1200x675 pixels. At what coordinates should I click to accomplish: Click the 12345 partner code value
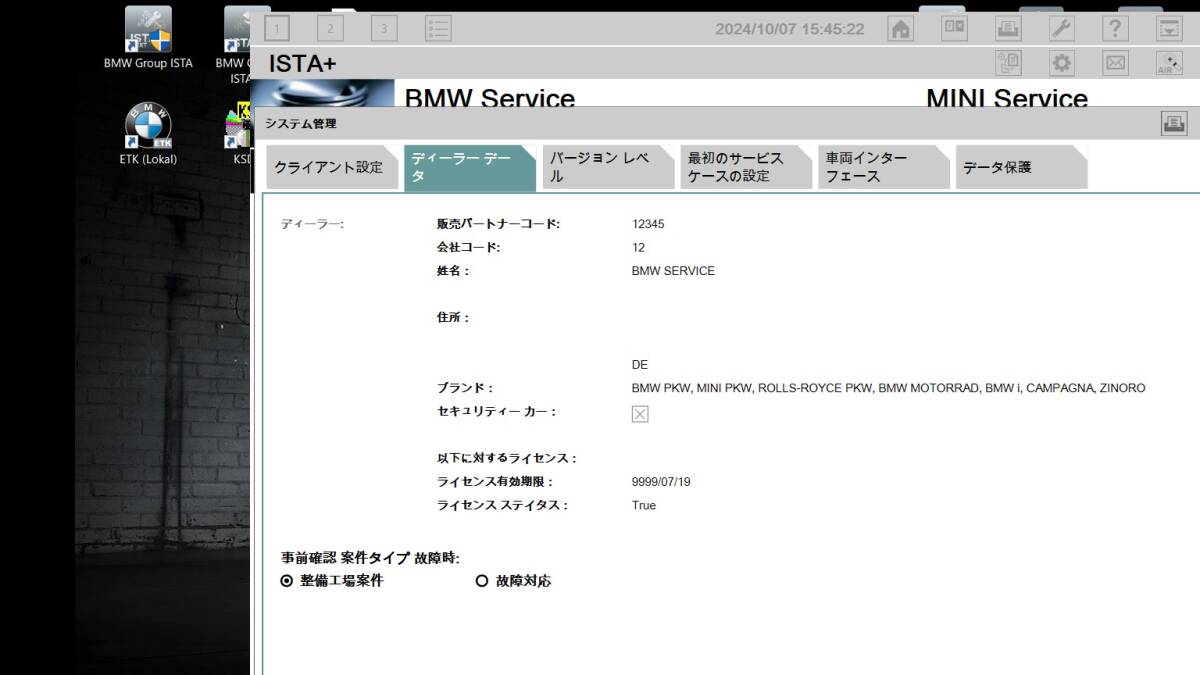click(x=648, y=224)
